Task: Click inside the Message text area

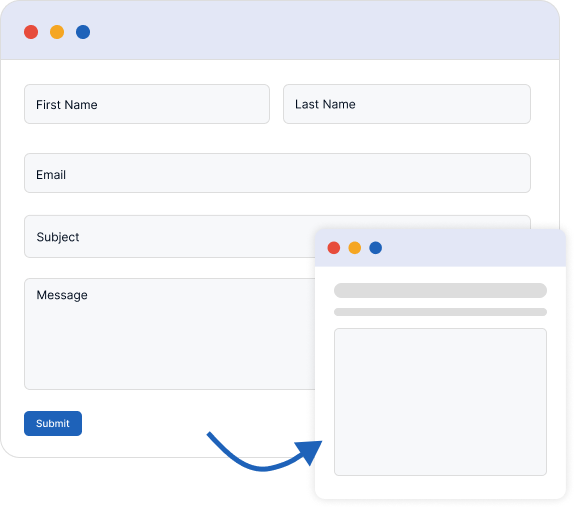Action: click(169, 334)
